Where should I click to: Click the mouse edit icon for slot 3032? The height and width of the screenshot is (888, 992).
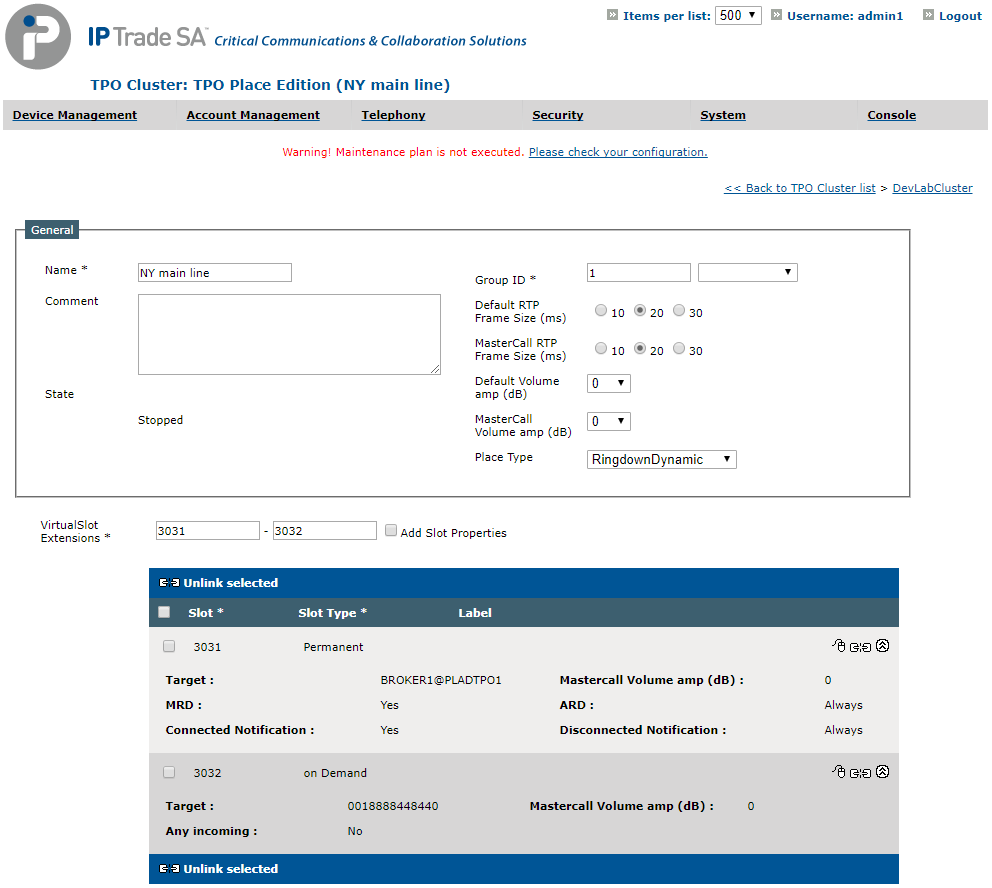[838, 772]
